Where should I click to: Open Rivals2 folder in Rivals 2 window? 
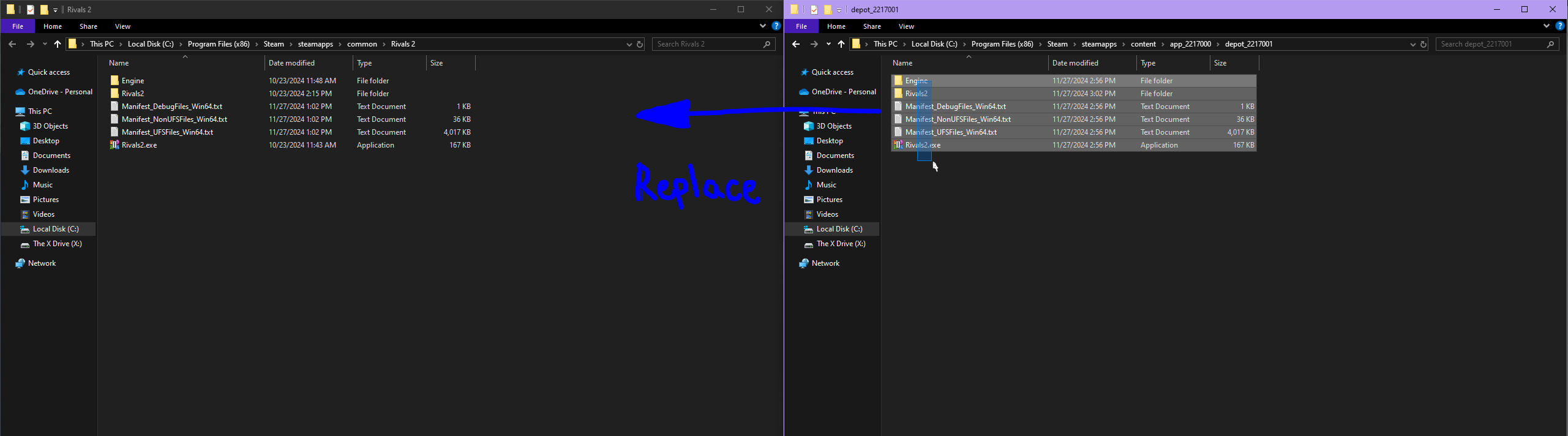click(132, 94)
